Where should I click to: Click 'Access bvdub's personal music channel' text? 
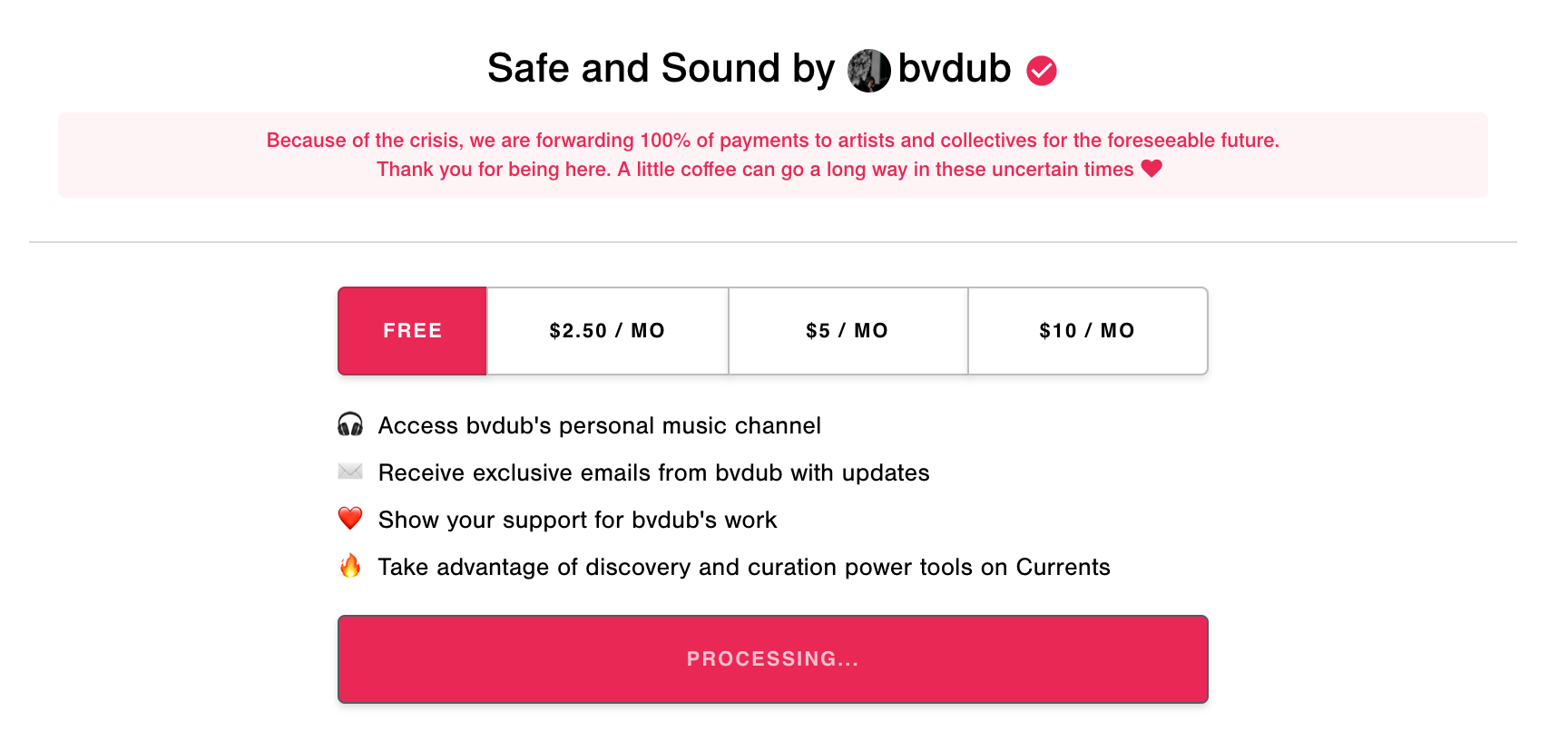(600, 425)
